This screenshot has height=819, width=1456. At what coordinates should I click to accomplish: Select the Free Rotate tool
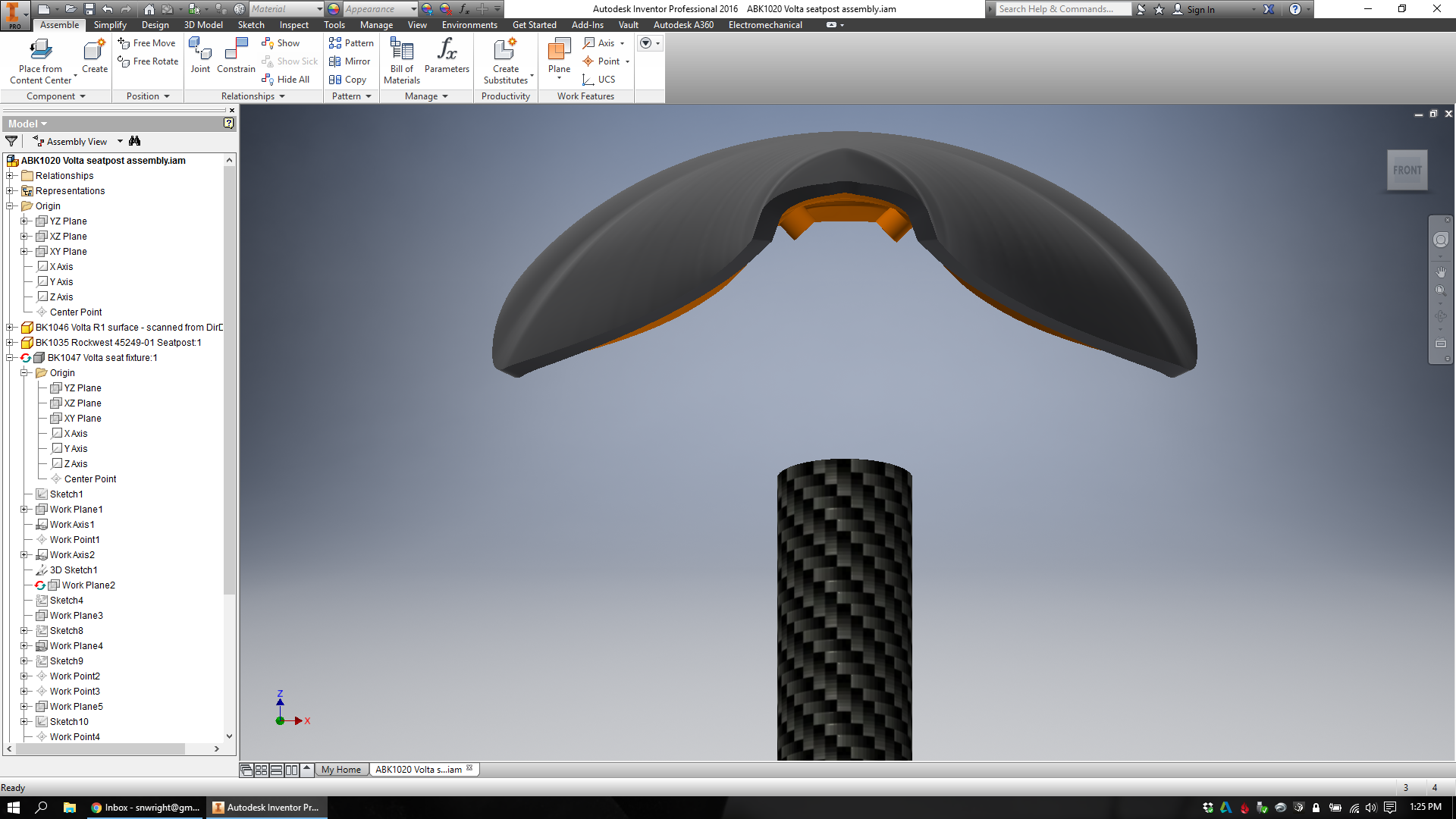coord(149,61)
